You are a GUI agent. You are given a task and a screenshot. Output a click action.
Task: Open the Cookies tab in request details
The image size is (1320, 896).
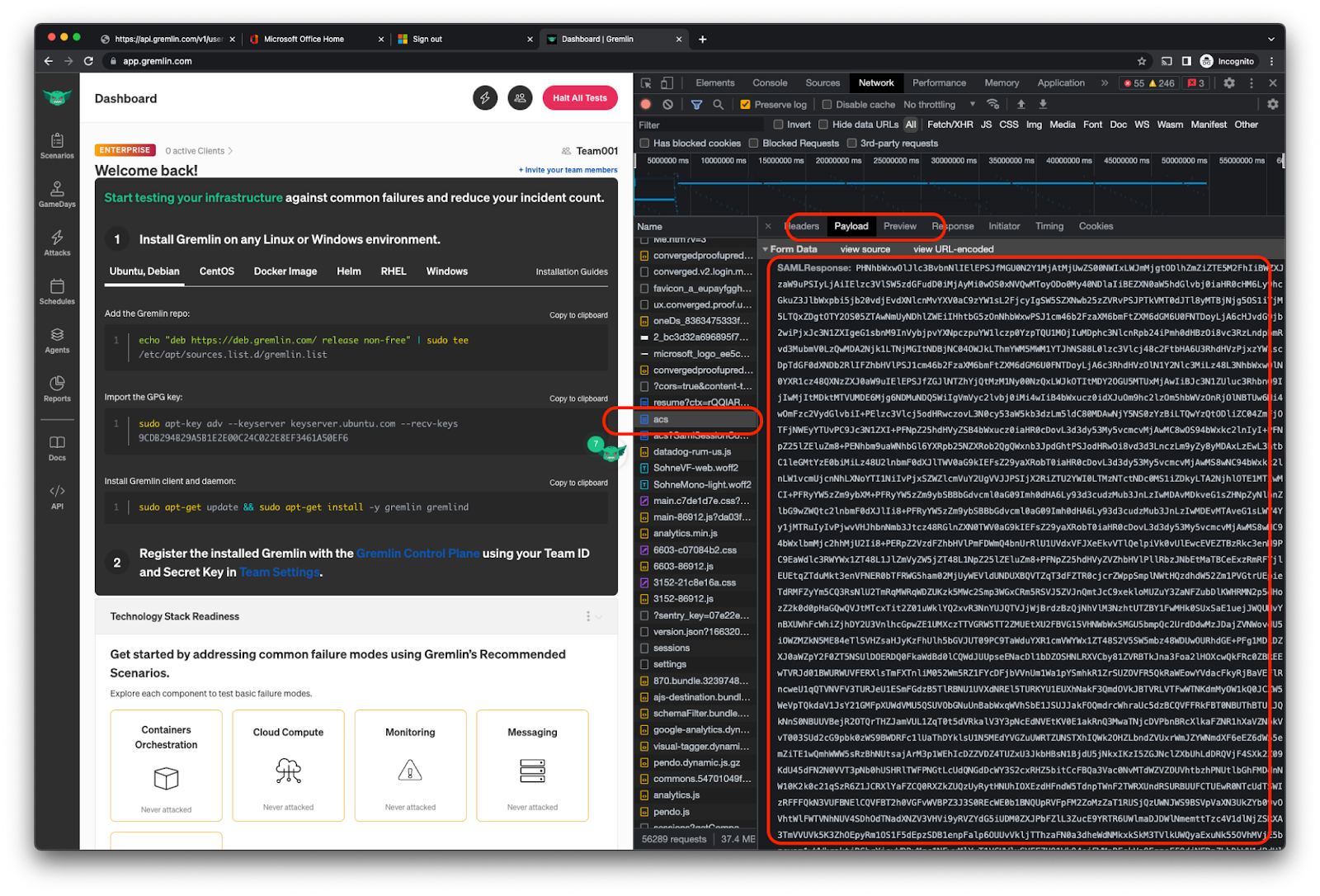point(1096,226)
